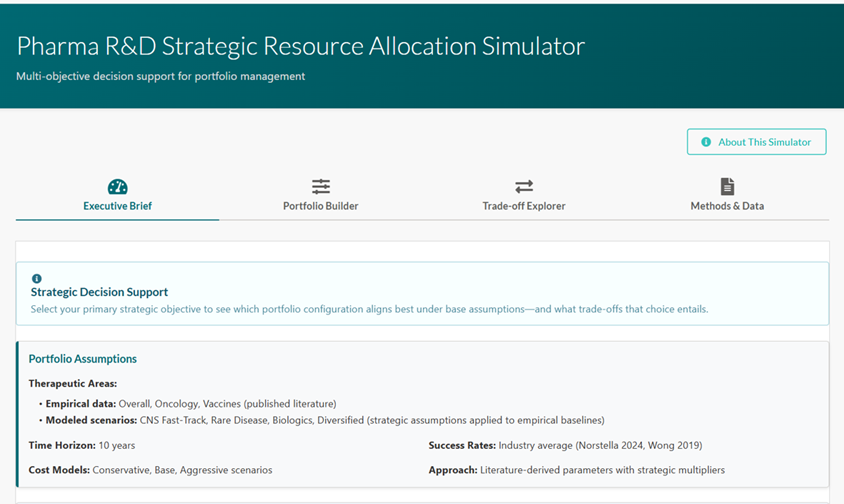Click the Empirical data bullet item
This screenshot has height=504, width=844.
pyautogui.click(x=190, y=404)
